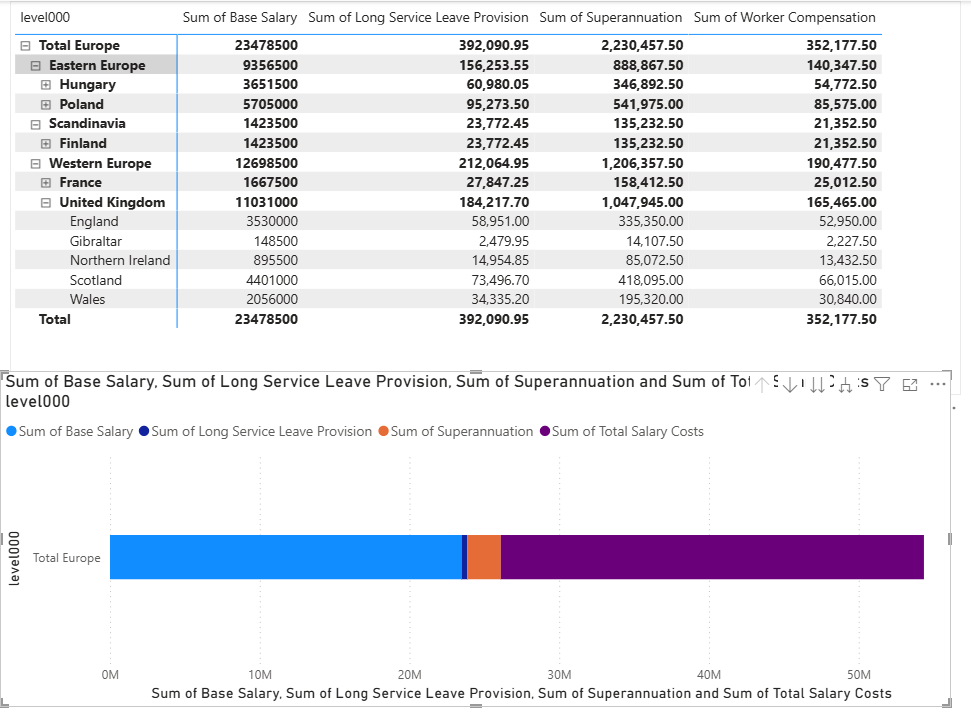Select the England row label

pos(94,222)
